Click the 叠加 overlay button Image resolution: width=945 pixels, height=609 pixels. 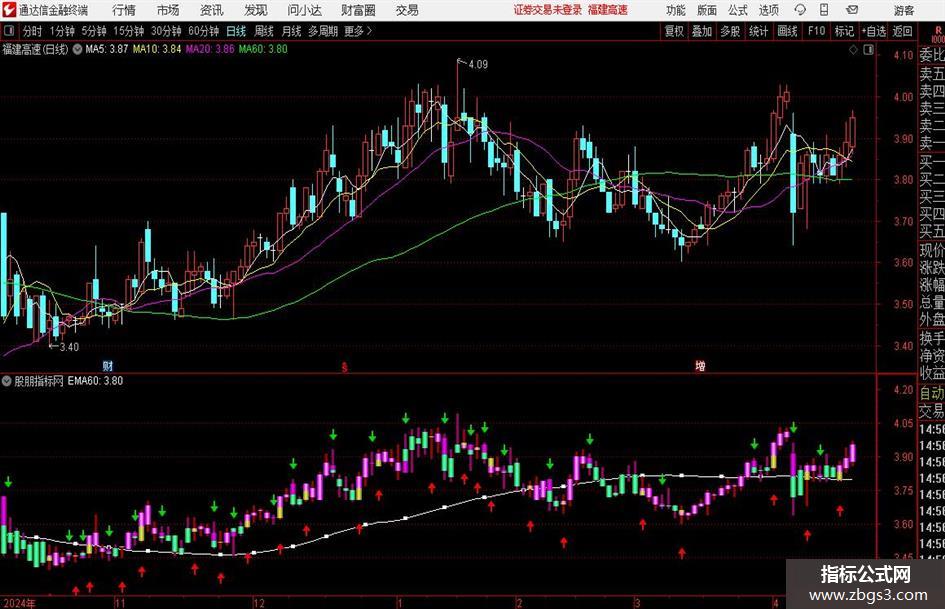pos(702,31)
